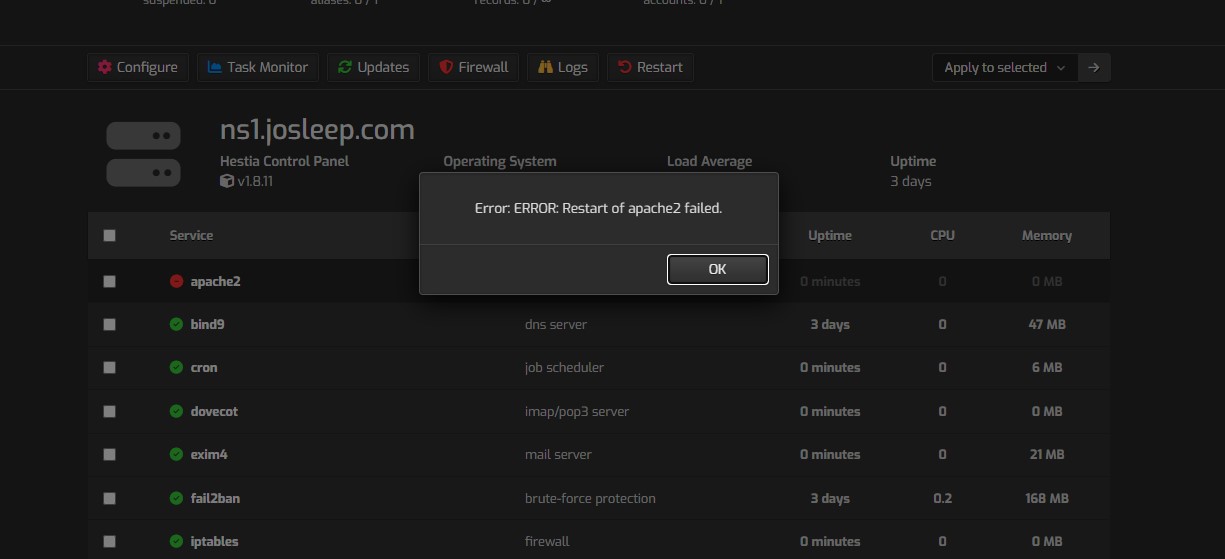Check the fail2ban service checkbox
Screen dimensions: 1225x559
point(109,498)
